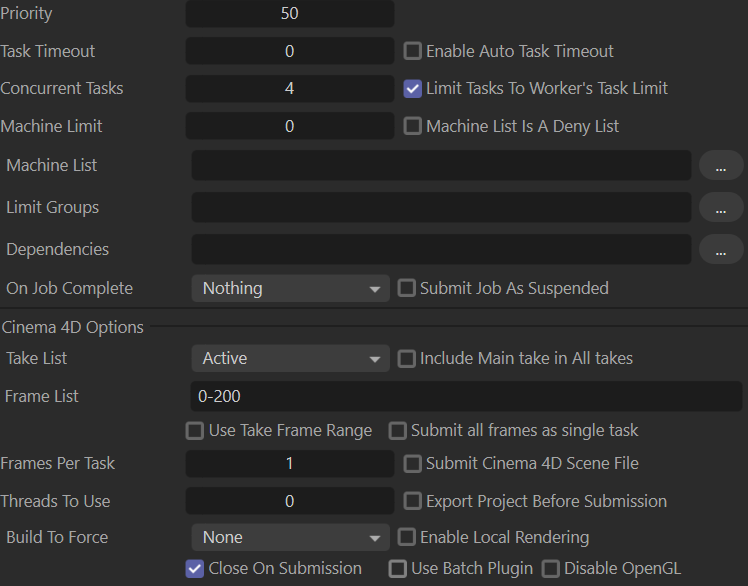Screen dimensions: 748x586
Task: Uncheck Limit Tasks To Worker's Task Limit
Action: (x=412, y=89)
